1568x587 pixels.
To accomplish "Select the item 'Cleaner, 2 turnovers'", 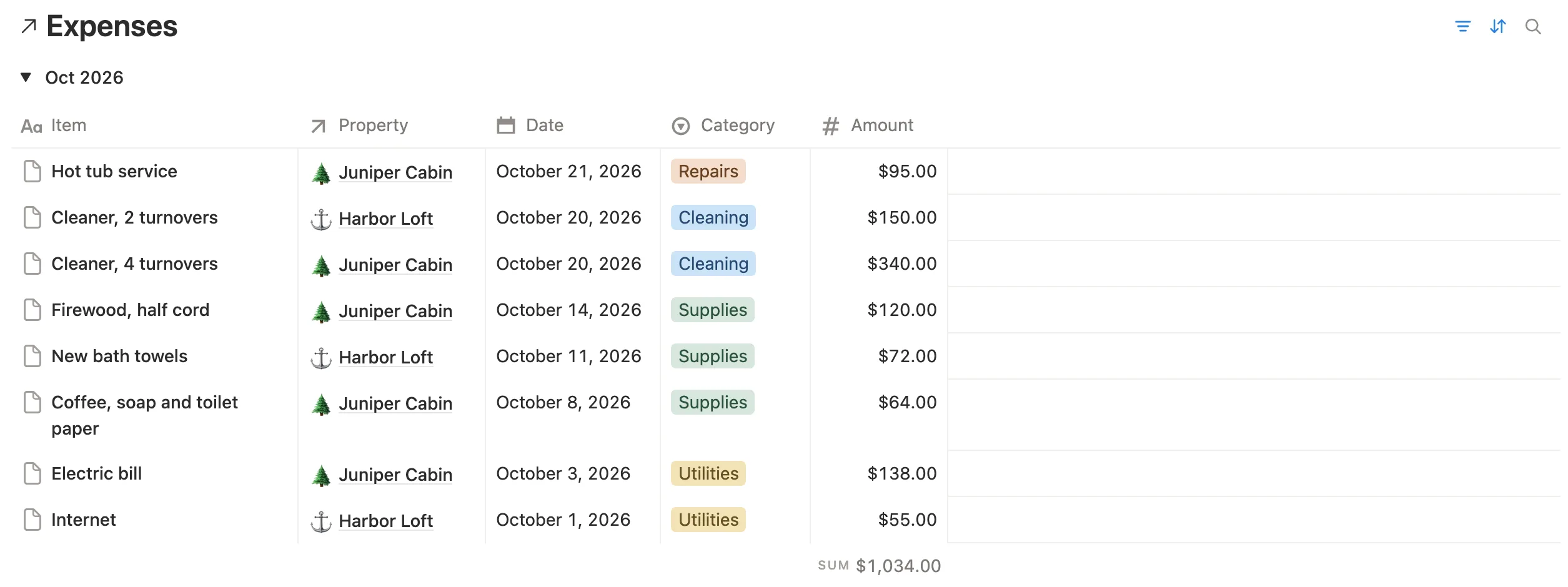I will click(134, 217).
